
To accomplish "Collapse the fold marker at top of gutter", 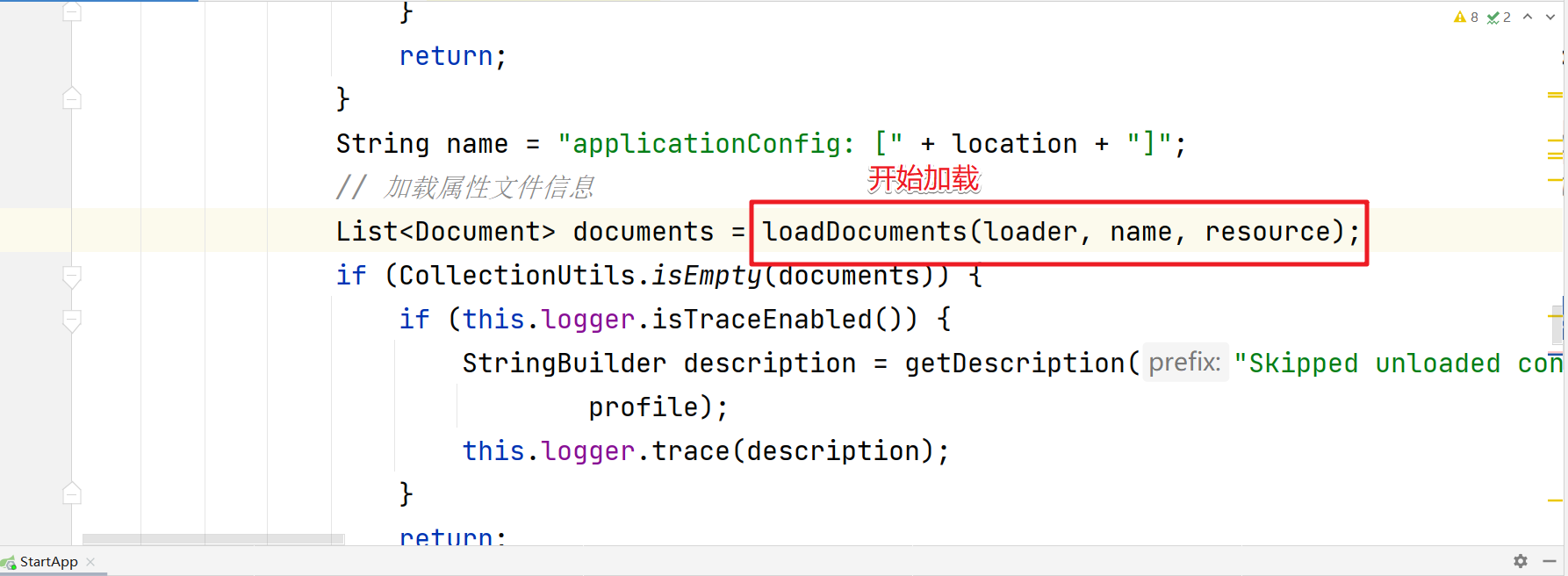I will (72, 12).
